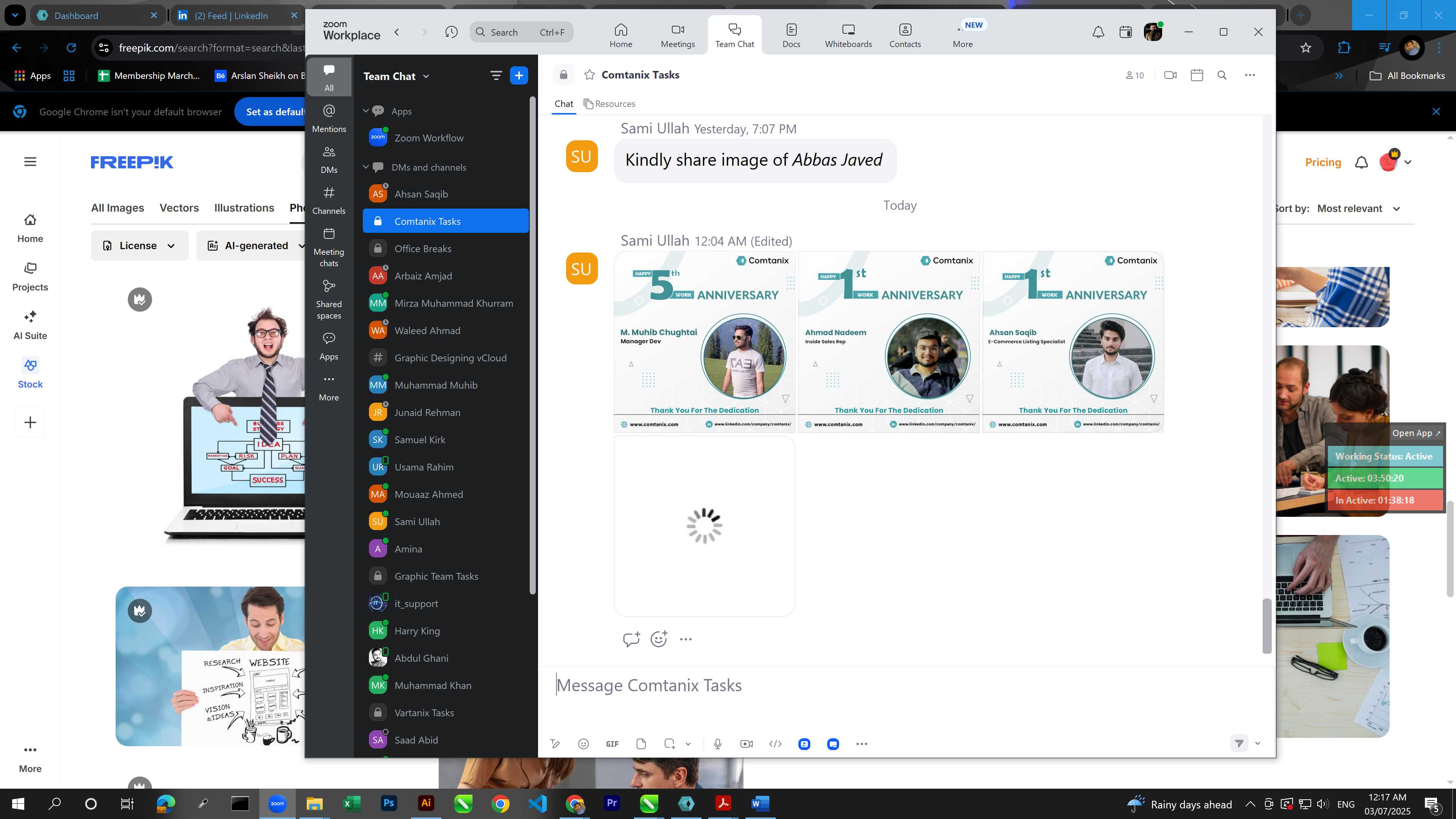Reply to the message with thread icon

click(x=631, y=639)
